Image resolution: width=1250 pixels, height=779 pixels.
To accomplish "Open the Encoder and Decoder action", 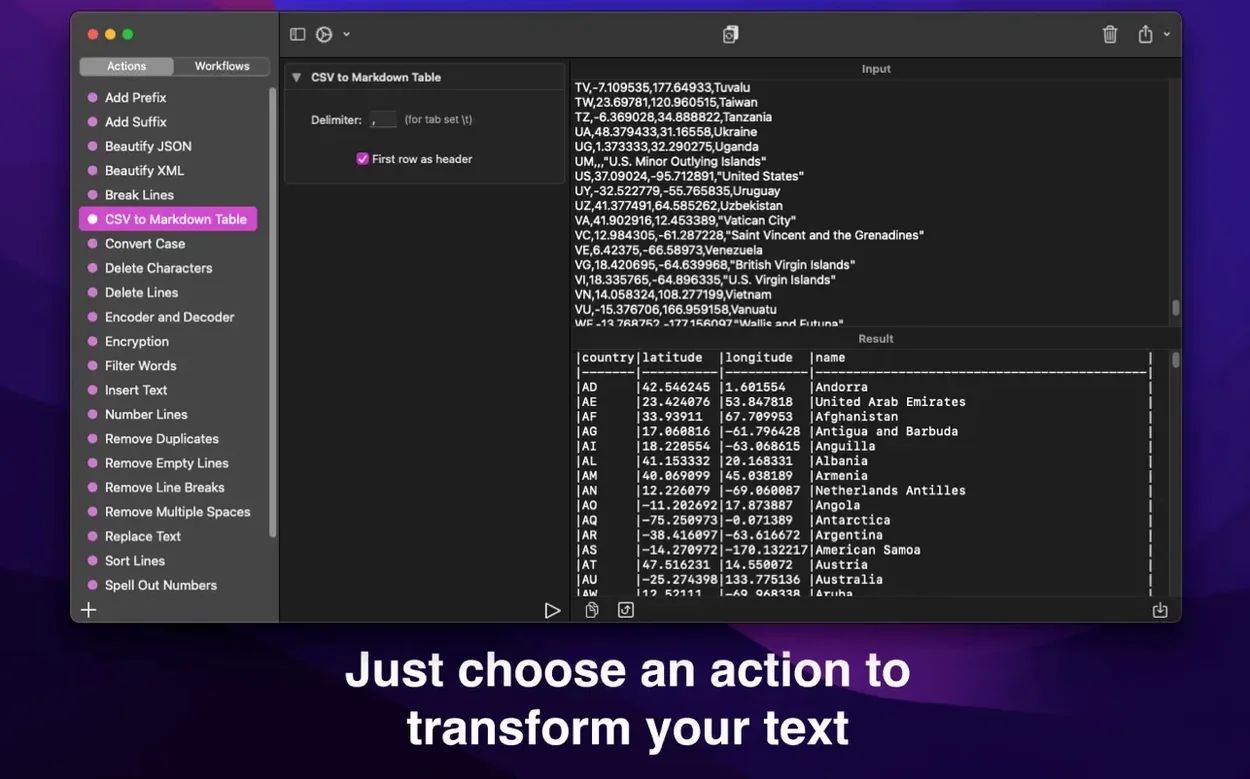I will tap(168, 317).
